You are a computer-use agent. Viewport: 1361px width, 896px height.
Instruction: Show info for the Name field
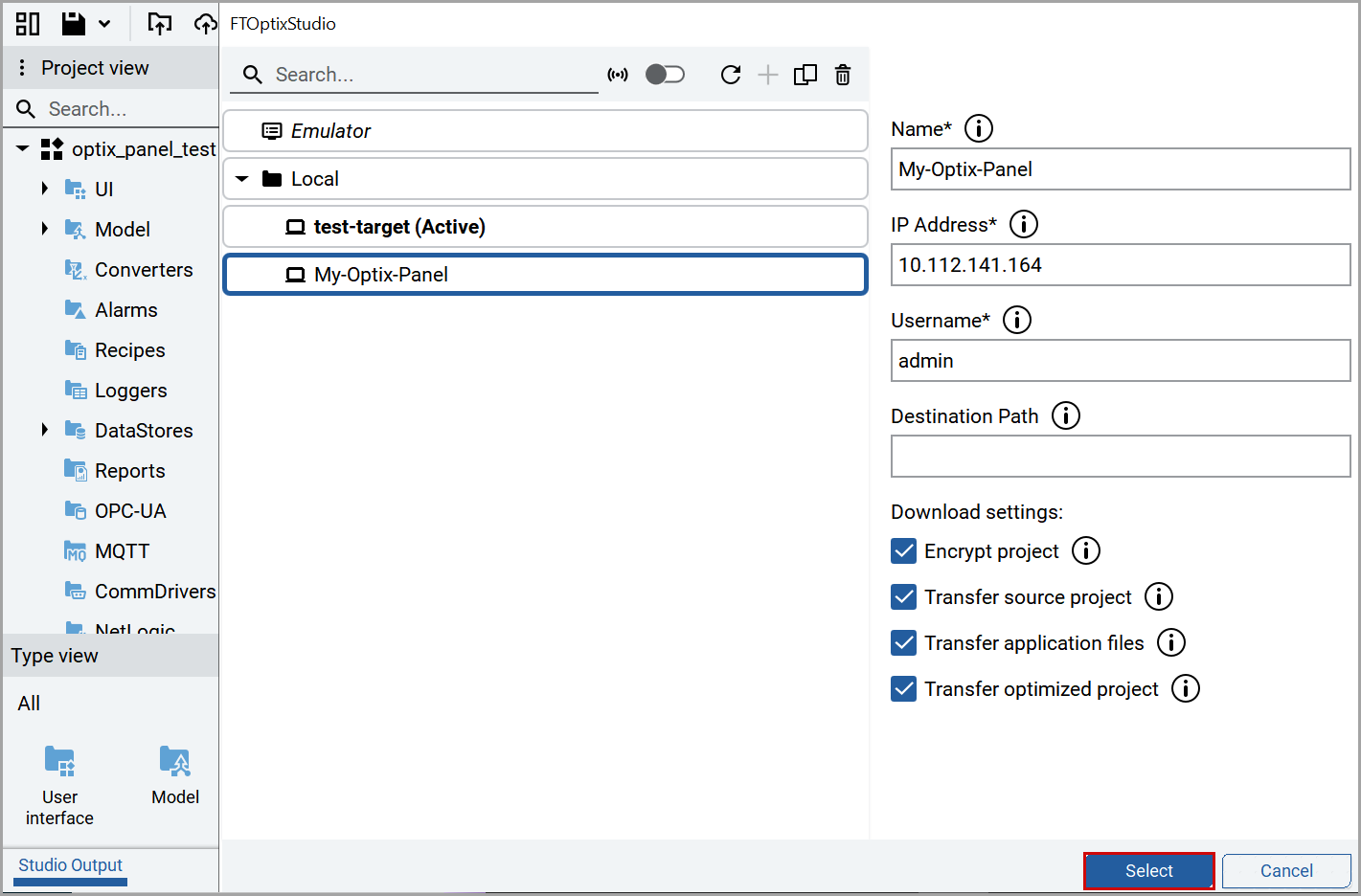(979, 128)
